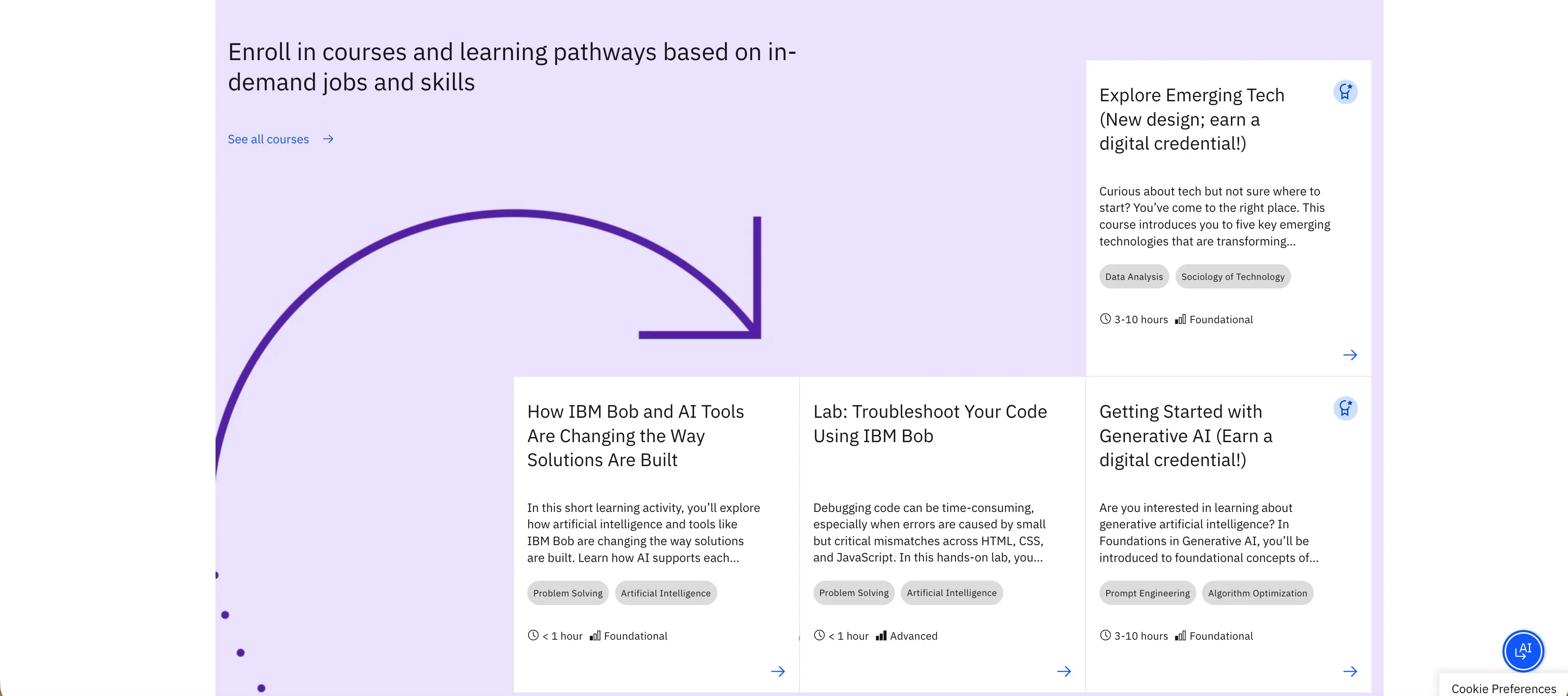The width and height of the screenshot is (1568, 696).
Task: Select the Sociology of Technology tag
Action: (x=1233, y=277)
